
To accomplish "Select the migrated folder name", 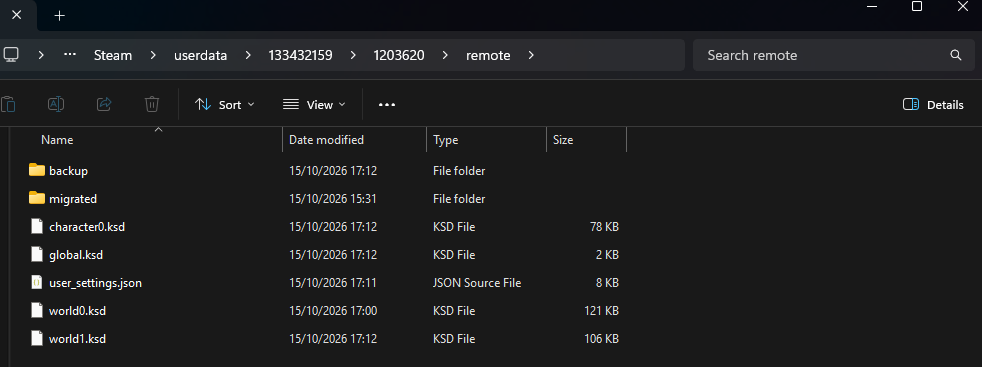I will tap(73, 199).
